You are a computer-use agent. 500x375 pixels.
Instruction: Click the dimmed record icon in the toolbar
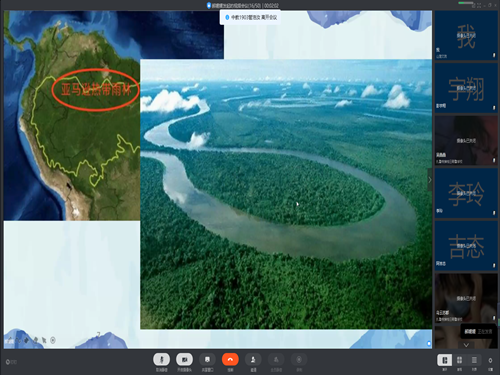pyautogui.click(x=299, y=360)
